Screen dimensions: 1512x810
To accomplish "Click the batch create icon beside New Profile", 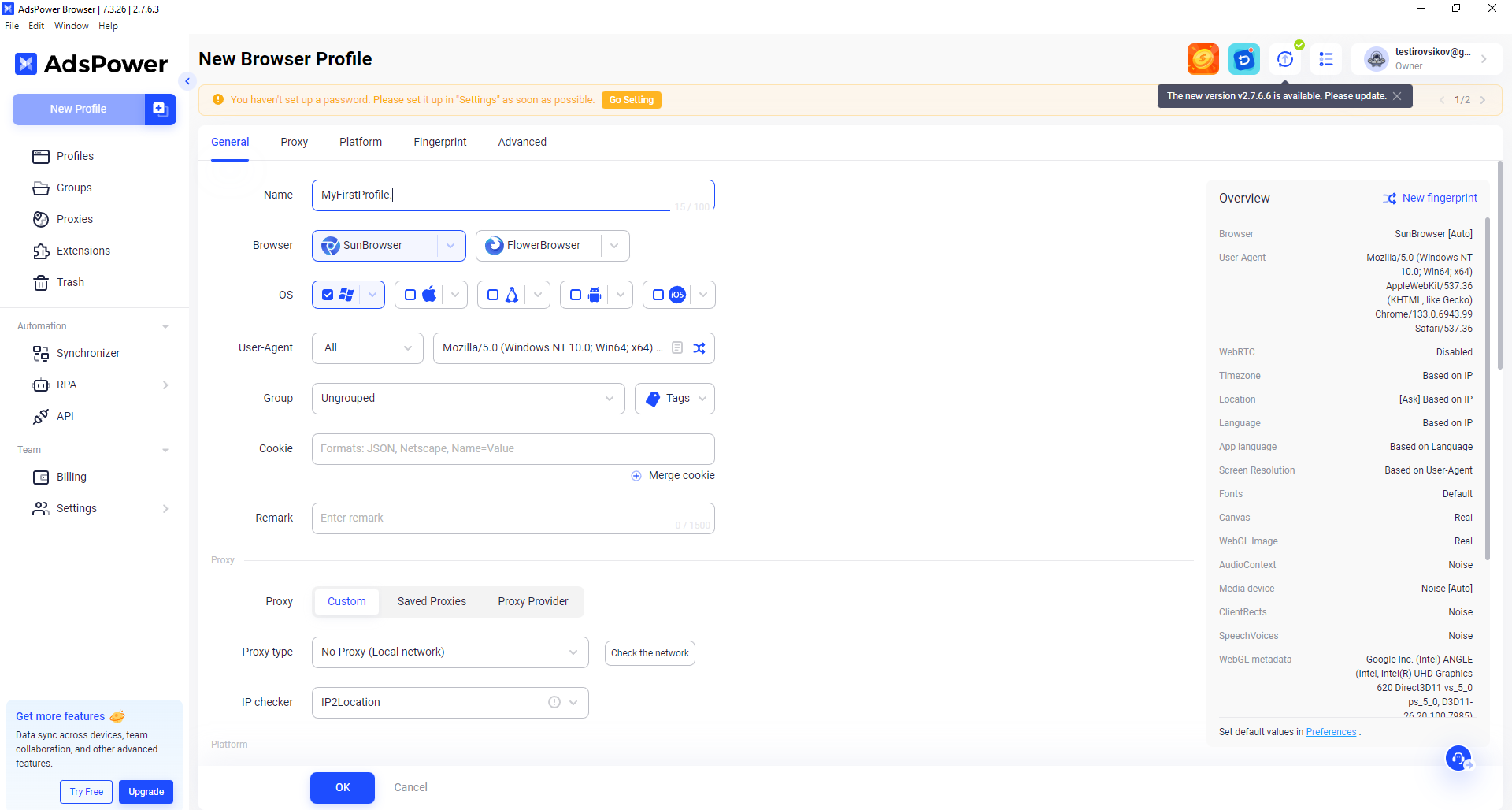I will 160,110.
